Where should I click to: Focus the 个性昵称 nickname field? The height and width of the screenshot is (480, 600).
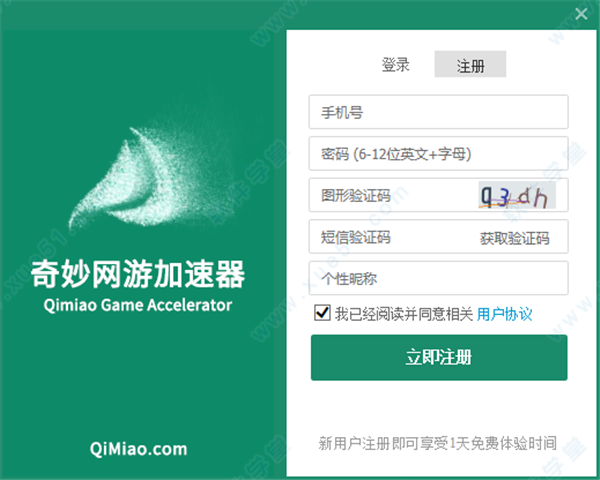[x=439, y=278]
